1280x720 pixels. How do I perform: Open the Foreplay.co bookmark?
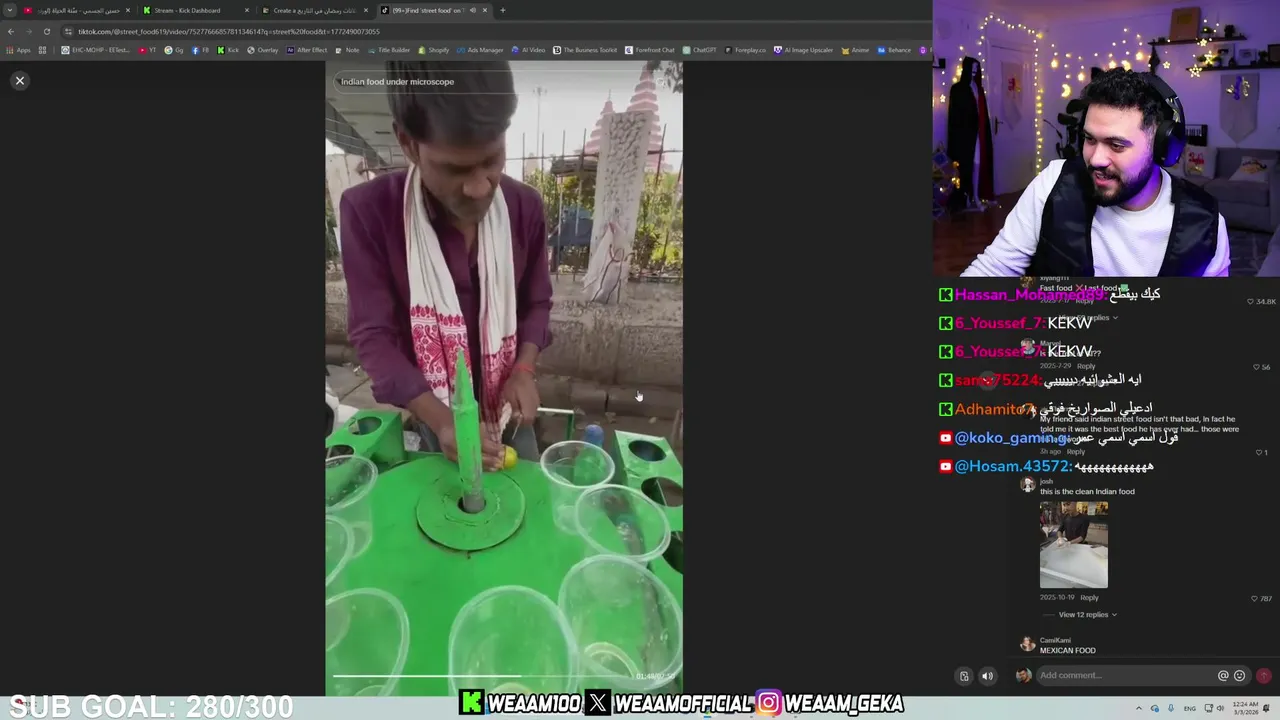746,50
